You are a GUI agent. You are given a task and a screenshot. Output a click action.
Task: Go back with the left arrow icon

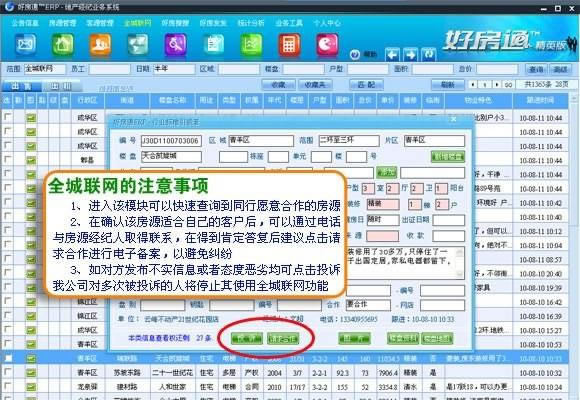coord(392,55)
